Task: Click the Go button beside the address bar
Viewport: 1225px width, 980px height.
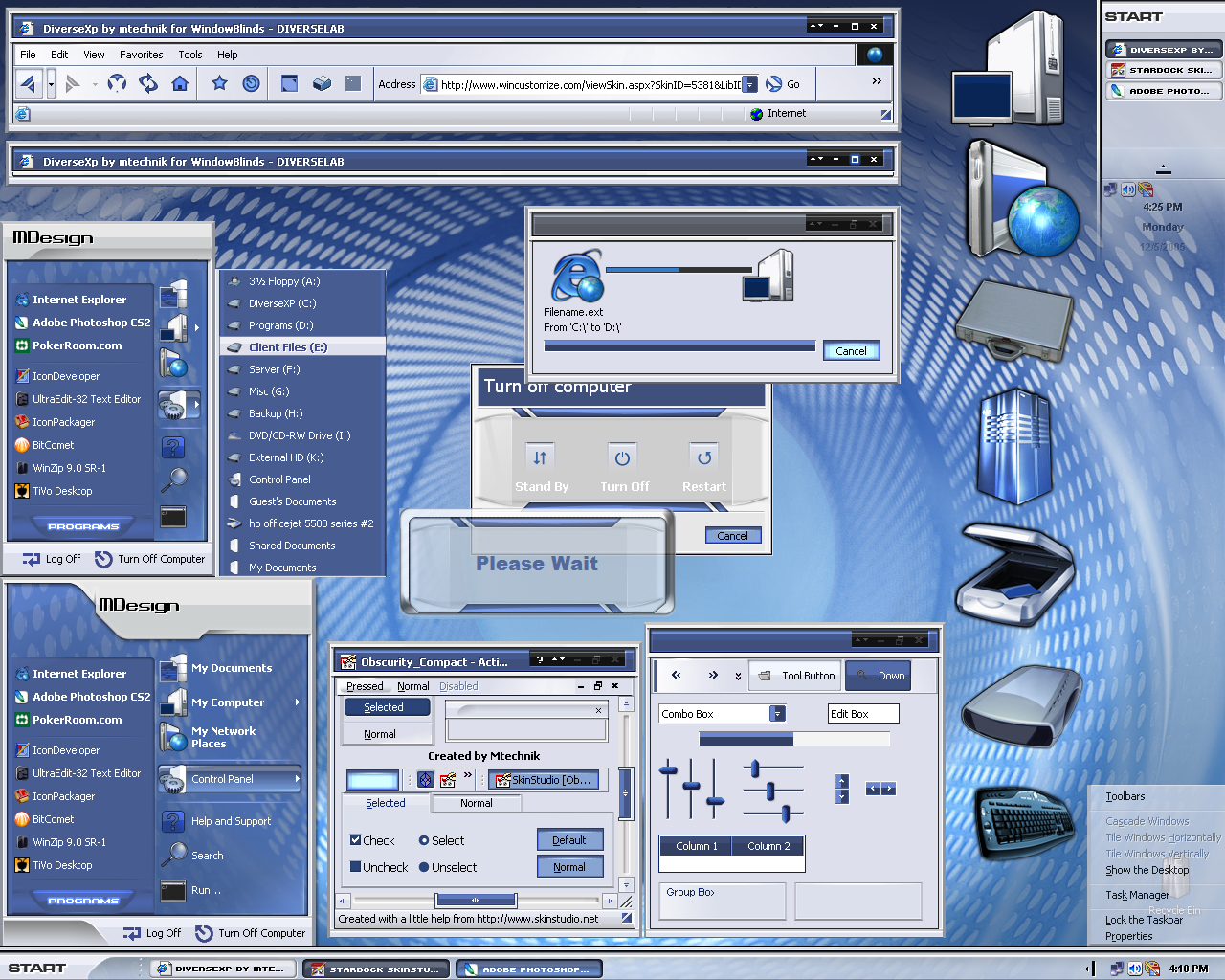Action: 783,84
